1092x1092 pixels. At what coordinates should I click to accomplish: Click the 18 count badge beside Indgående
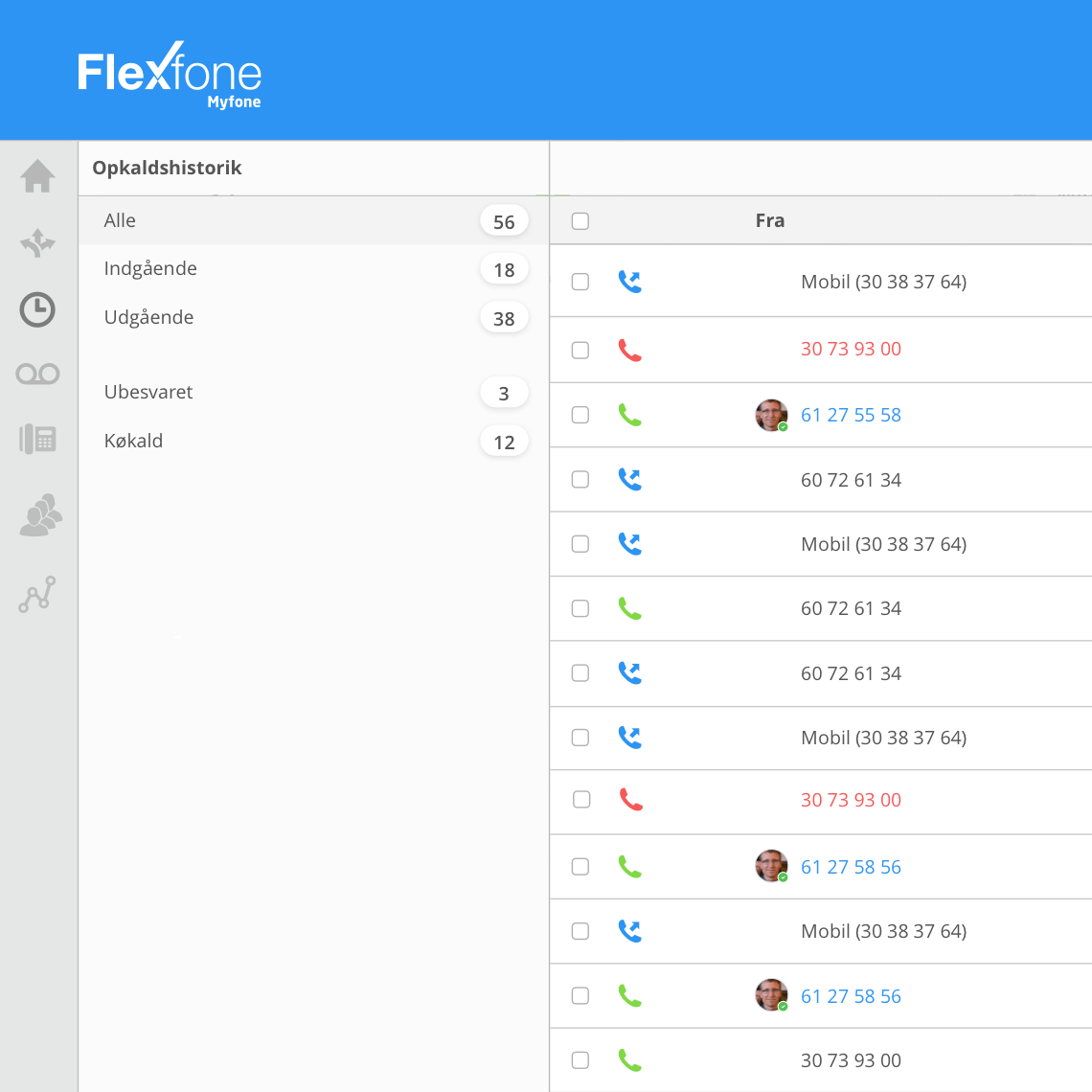504,269
